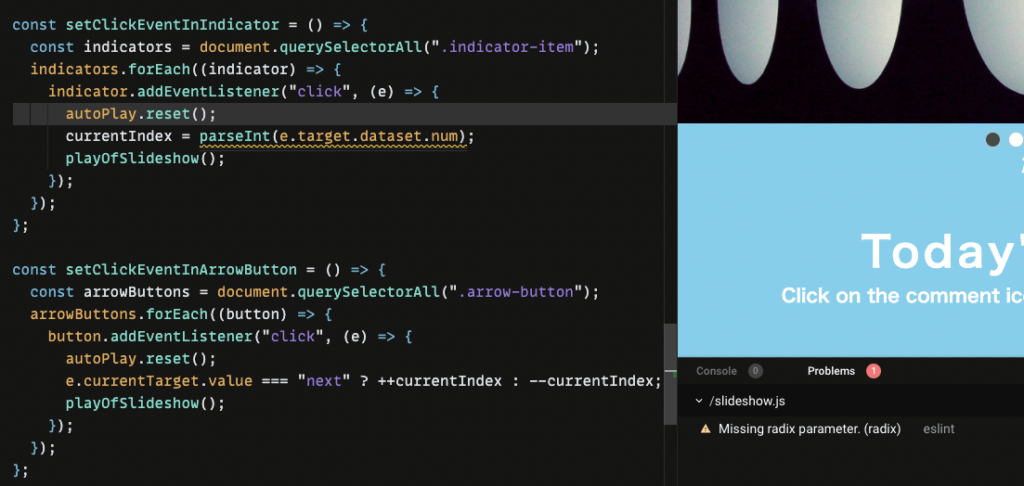Click the "next" string in the ternary

pyautogui.click(x=325, y=381)
